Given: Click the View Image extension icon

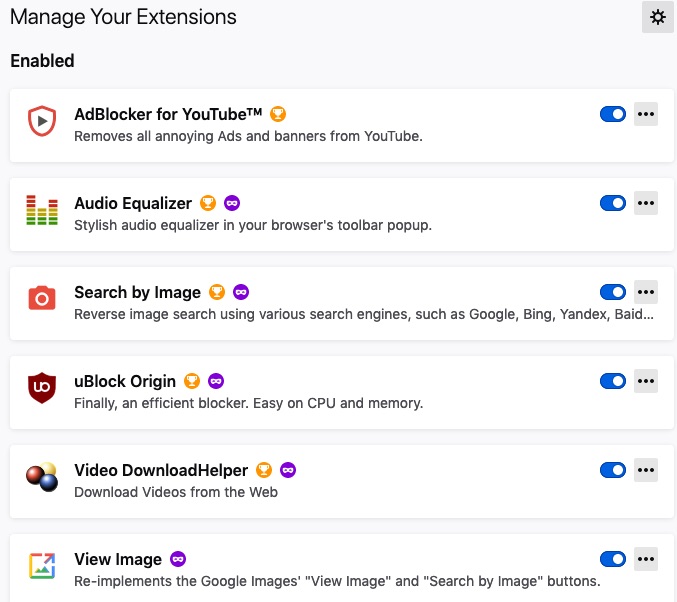Looking at the screenshot, I should 42,566.
